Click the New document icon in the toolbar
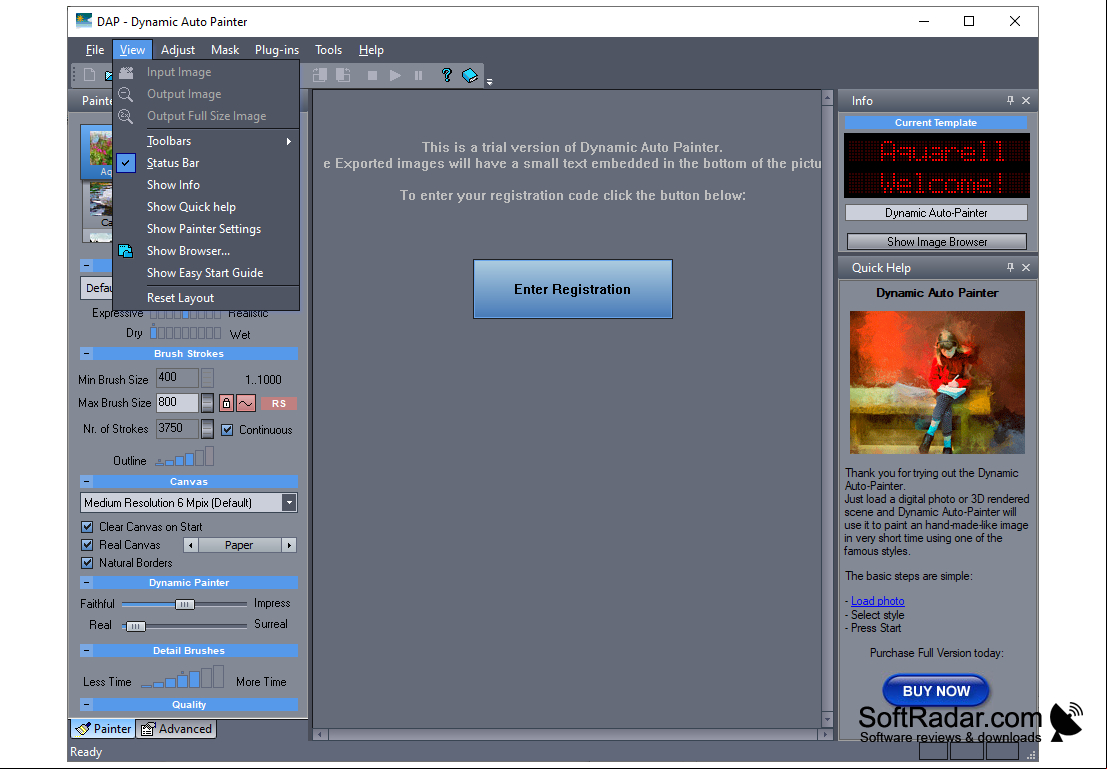Viewport: 1107px width, 769px height. point(89,75)
